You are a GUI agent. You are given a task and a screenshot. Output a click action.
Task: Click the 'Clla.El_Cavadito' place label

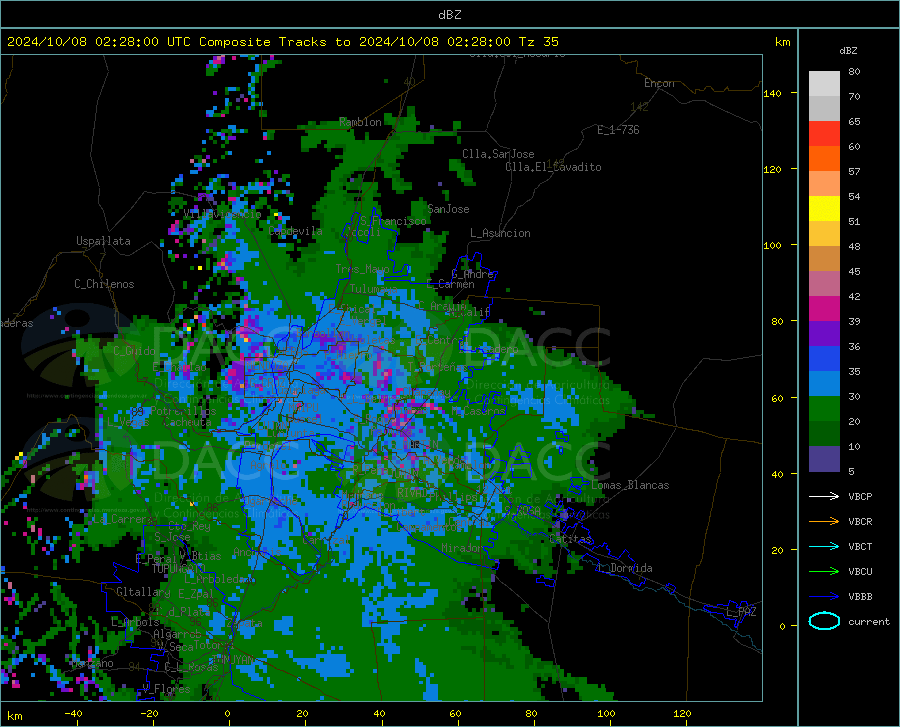pos(553,167)
